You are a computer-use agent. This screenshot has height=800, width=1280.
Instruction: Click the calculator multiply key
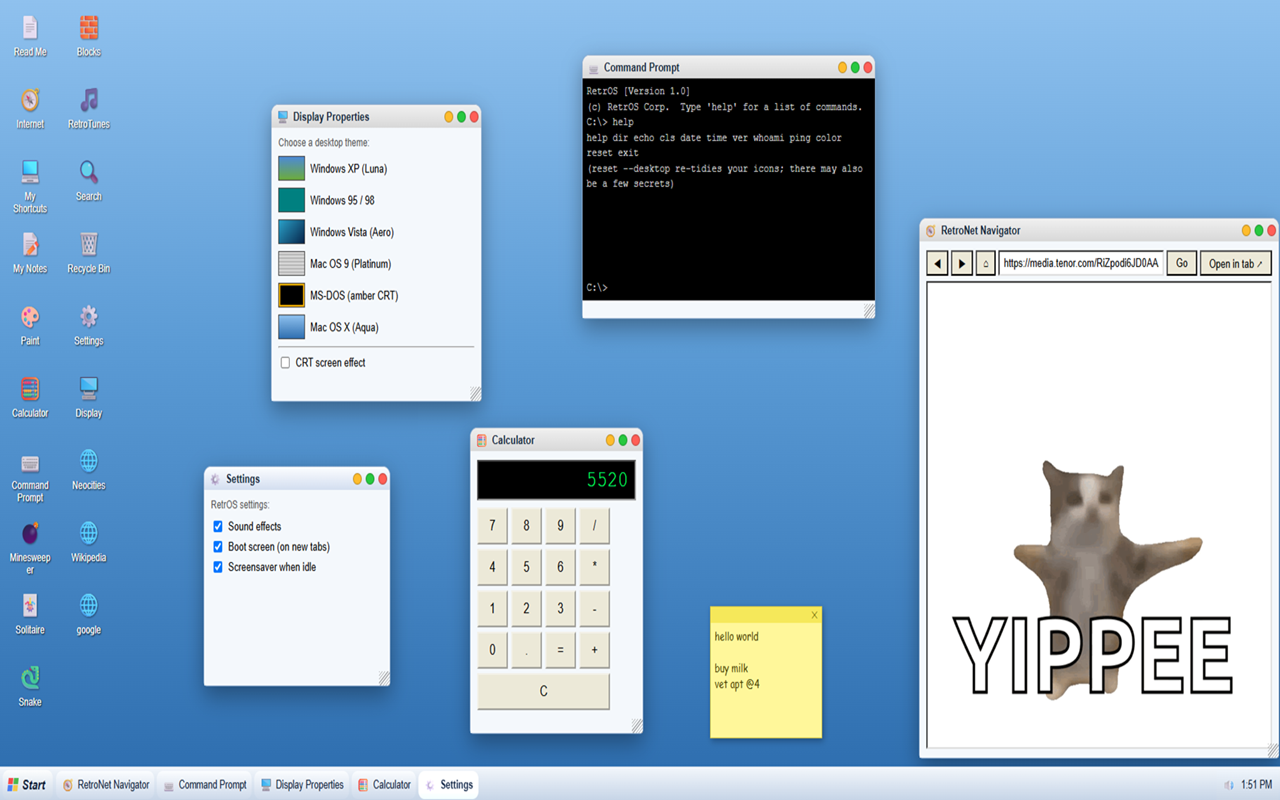click(x=594, y=567)
